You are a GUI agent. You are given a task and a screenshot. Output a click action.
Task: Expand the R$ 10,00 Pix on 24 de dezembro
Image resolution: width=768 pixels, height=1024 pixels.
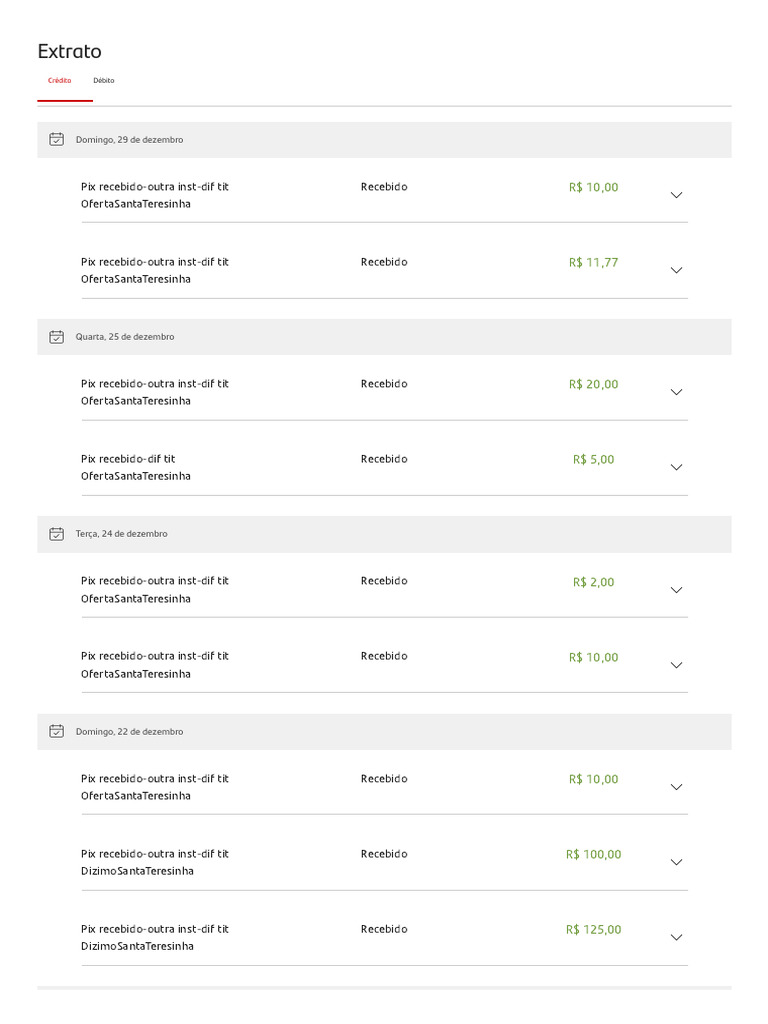click(676, 665)
